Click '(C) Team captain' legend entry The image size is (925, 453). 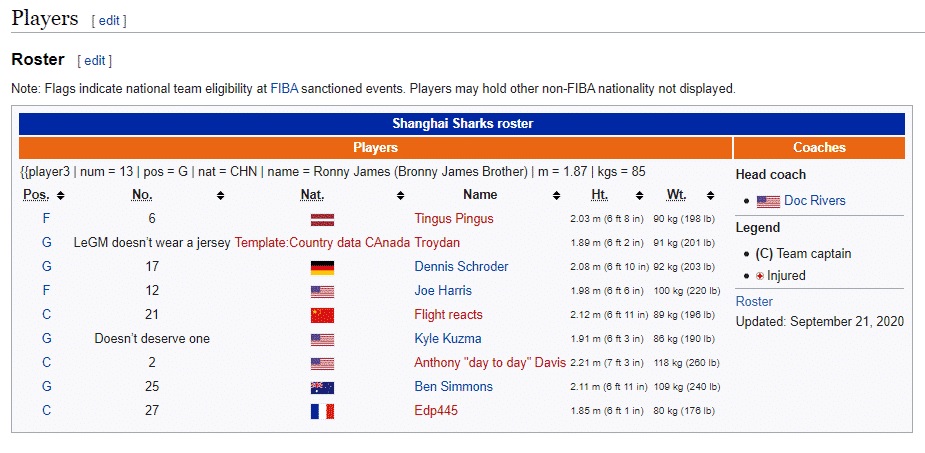803,254
